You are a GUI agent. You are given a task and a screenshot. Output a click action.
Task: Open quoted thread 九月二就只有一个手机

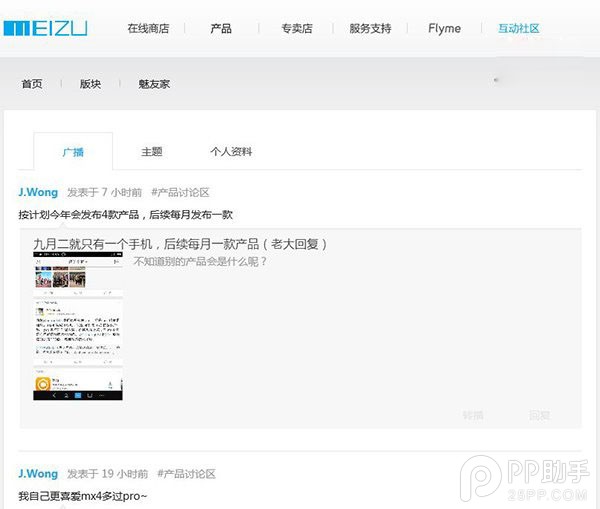coord(180,244)
